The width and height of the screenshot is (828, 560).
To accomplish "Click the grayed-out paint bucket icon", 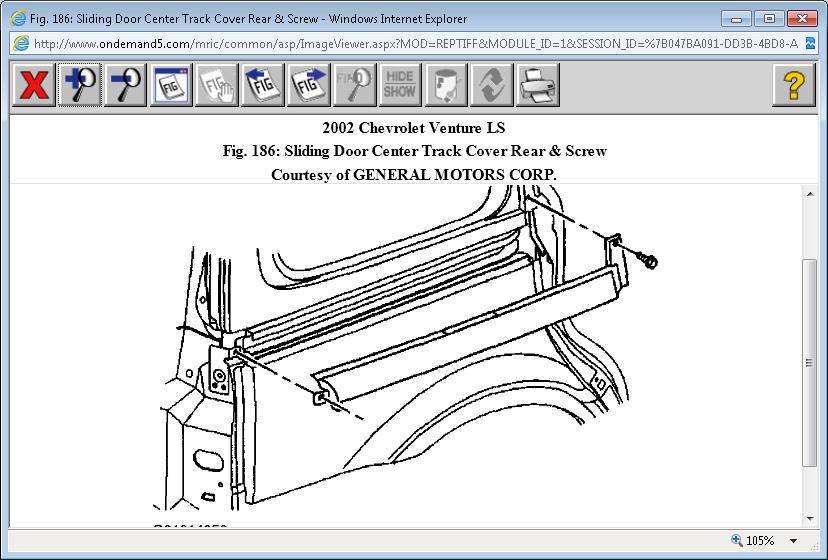I will click(x=446, y=85).
